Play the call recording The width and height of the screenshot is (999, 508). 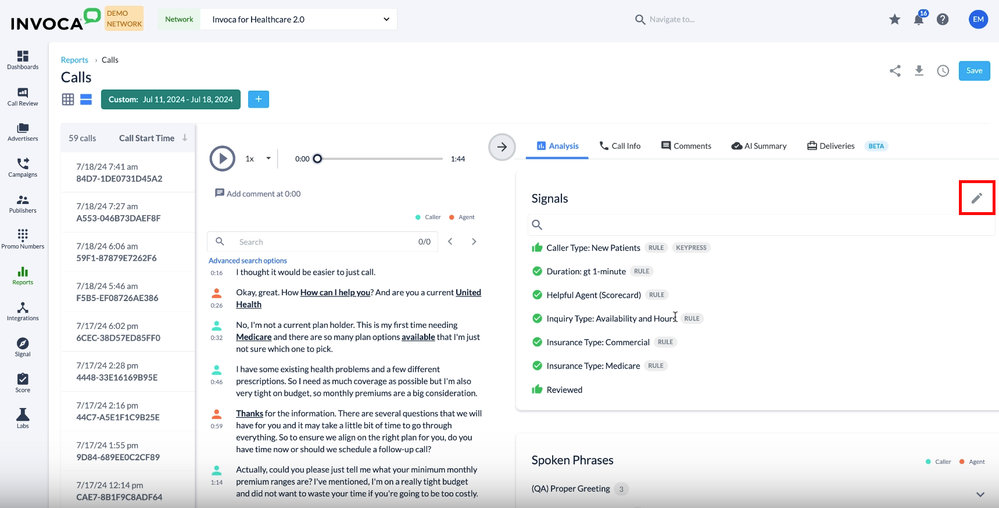pyautogui.click(x=222, y=158)
